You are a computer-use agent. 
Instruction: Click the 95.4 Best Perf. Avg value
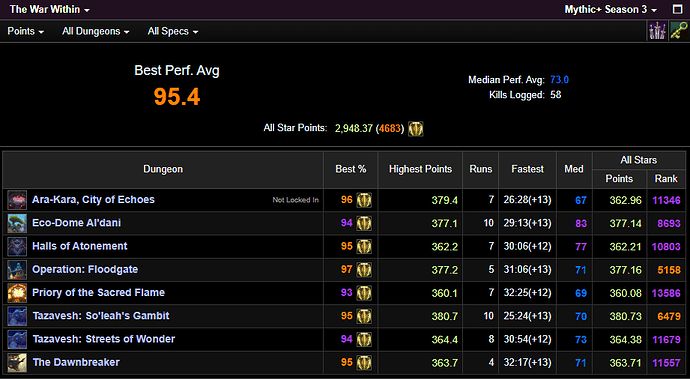pos(177,97)
